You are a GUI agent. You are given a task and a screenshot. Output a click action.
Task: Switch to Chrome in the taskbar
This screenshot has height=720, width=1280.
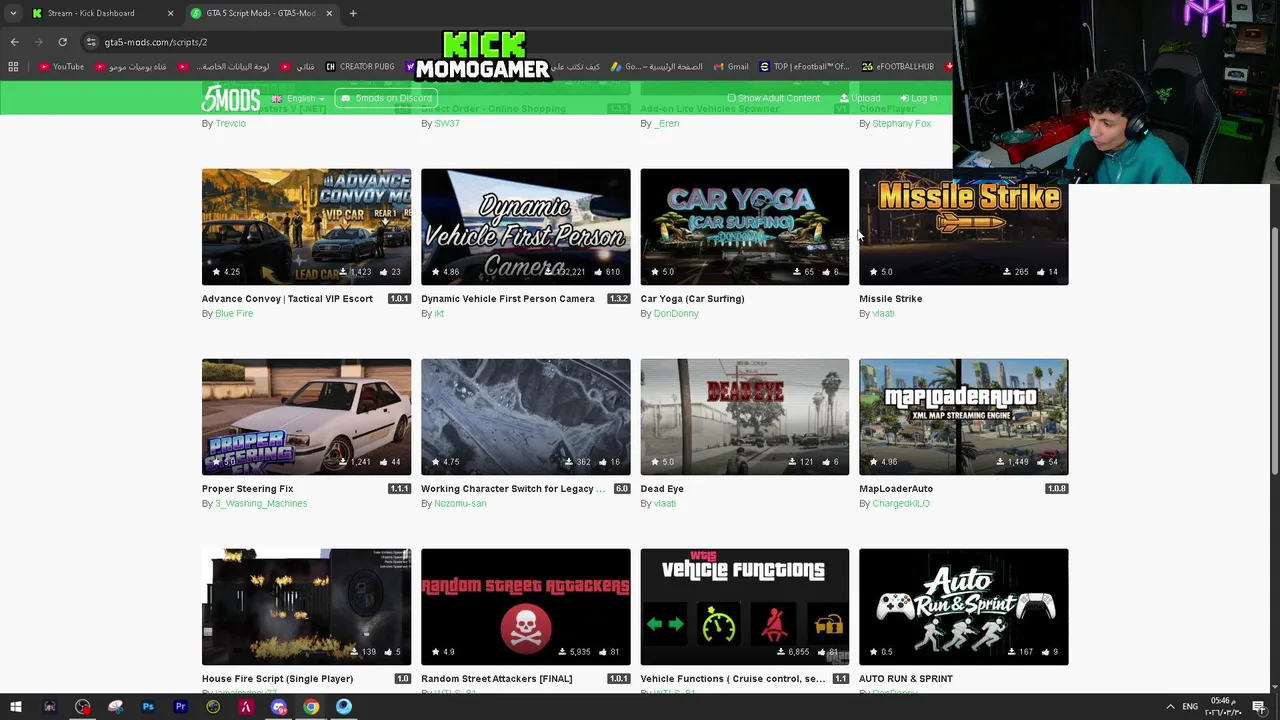[x=311, y=707]
